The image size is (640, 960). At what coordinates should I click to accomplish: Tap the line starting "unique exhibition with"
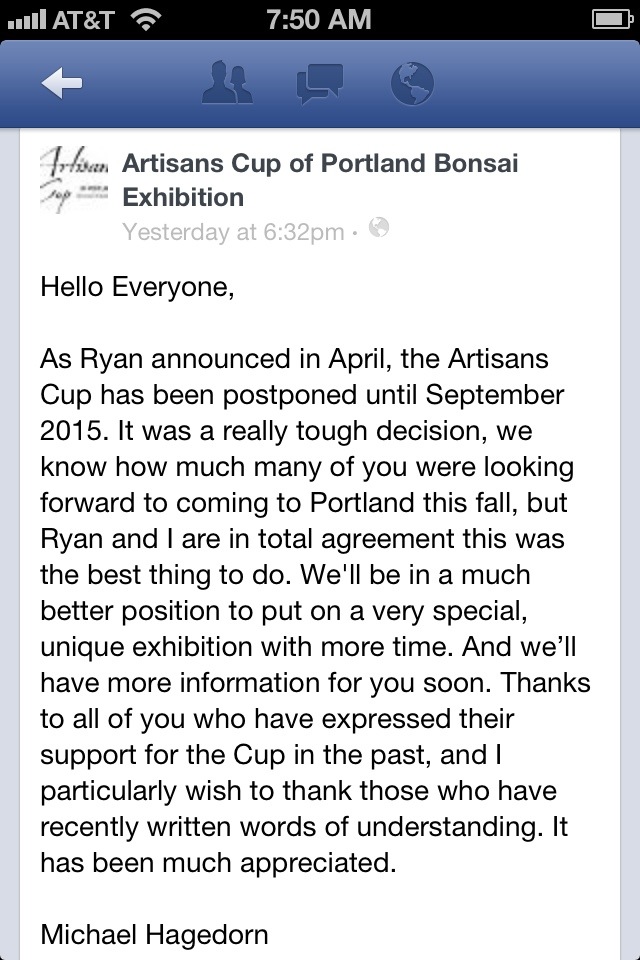click(x=310, y=647)
